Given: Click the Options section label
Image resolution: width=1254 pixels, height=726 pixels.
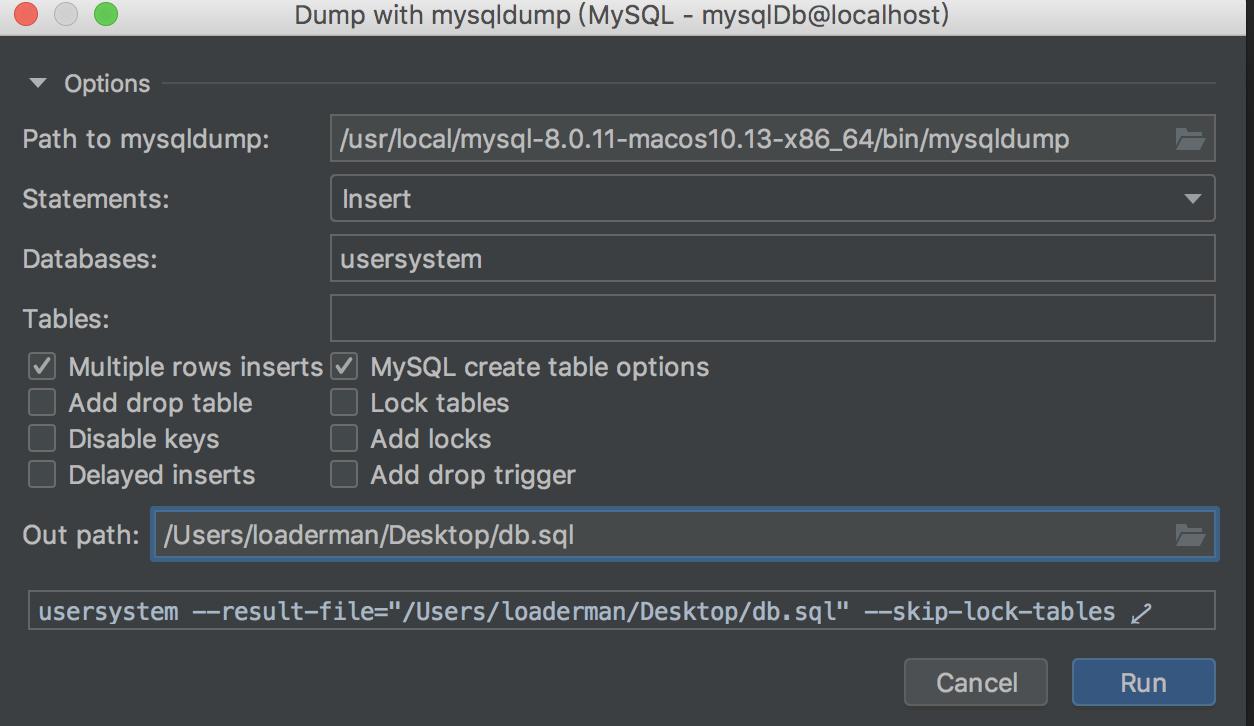Looking at the screenshot, I should click(107, 84).
